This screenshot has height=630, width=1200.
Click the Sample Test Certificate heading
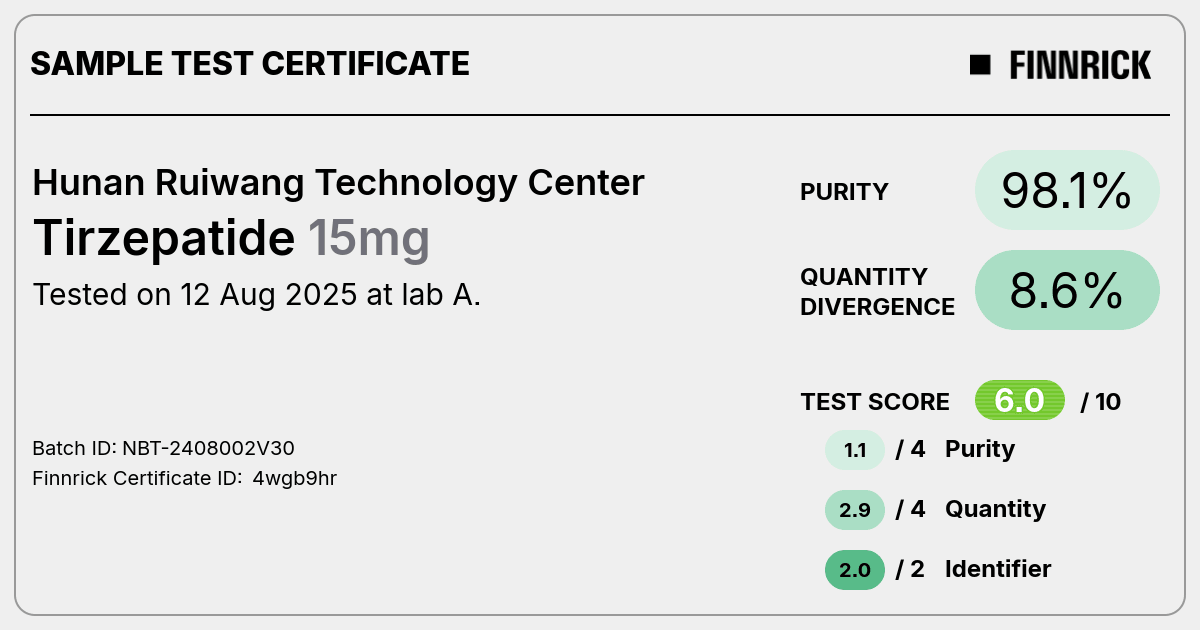250,64
